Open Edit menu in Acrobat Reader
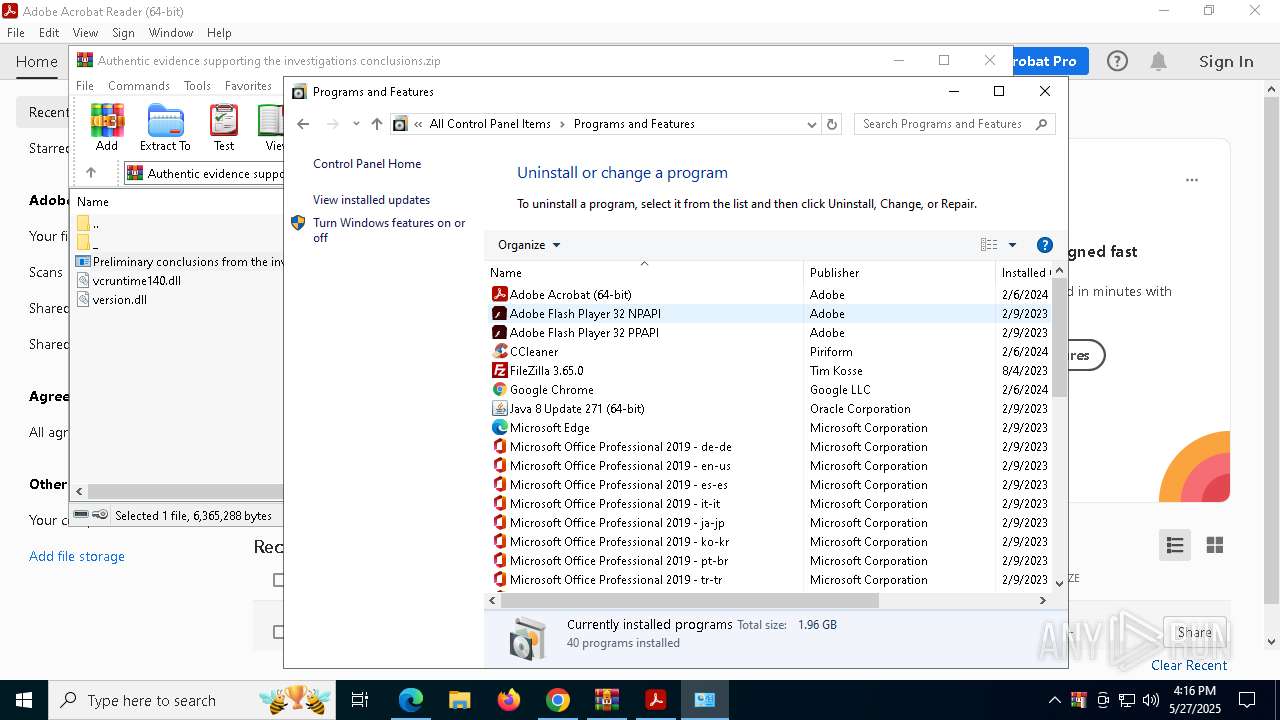Image resolution: width=1280 pixels, height=720 pixels. point(49,33)
